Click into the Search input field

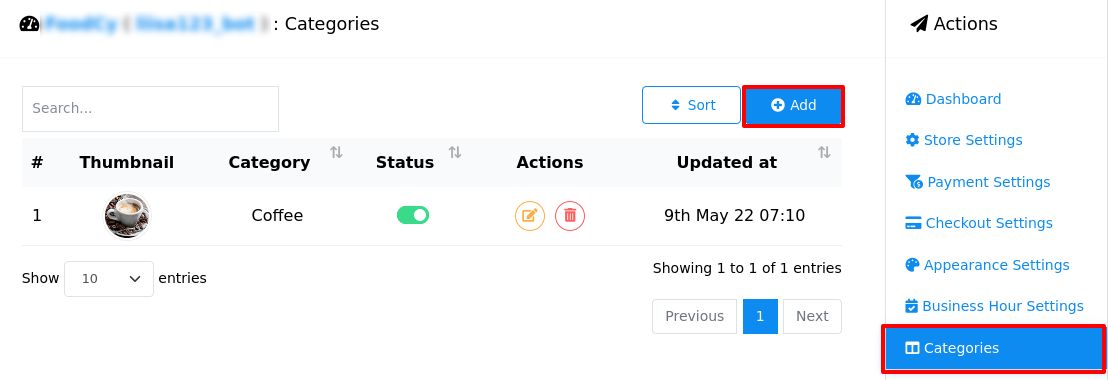151,109
